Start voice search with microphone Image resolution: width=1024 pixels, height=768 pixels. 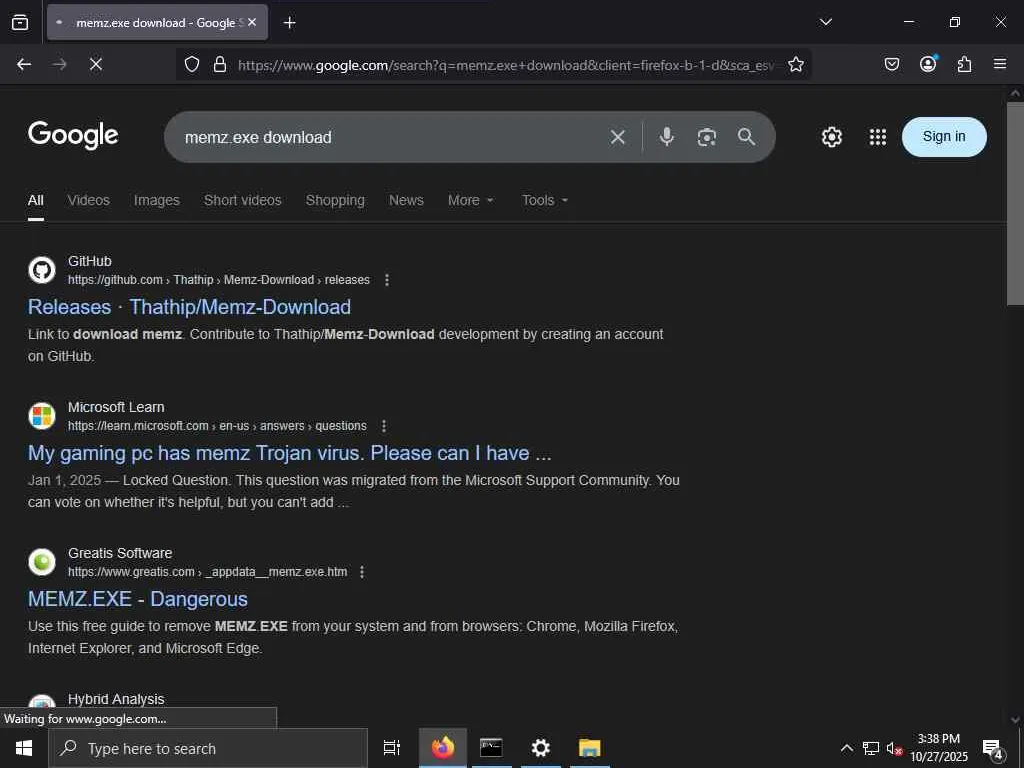pyautogui.click(x=666, y=136)
